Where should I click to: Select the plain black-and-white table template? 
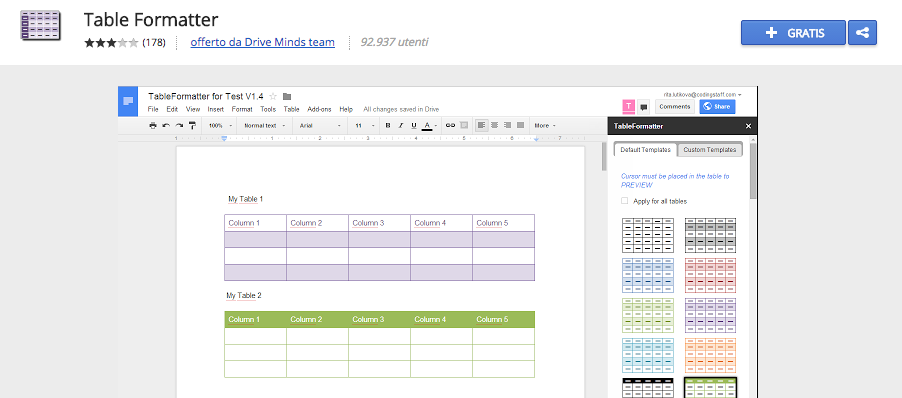[648, 235]
